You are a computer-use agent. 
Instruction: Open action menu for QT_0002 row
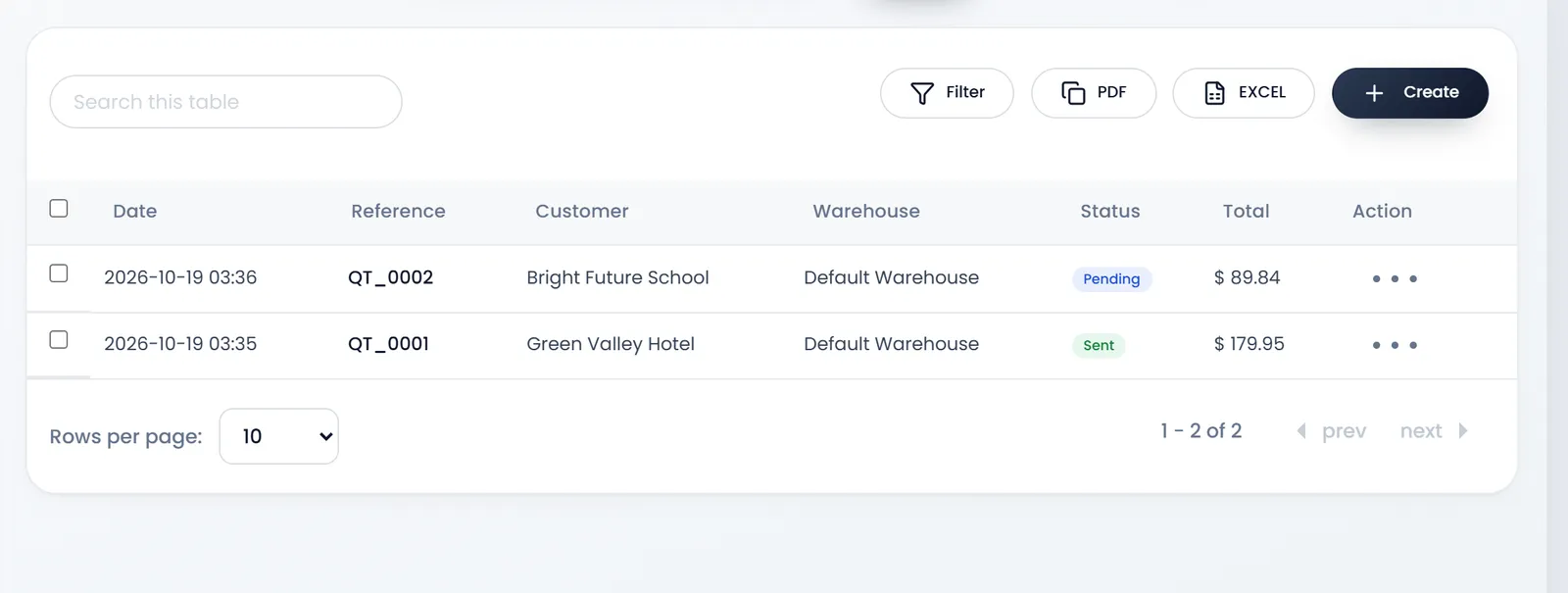click(x=1395, y=279)
